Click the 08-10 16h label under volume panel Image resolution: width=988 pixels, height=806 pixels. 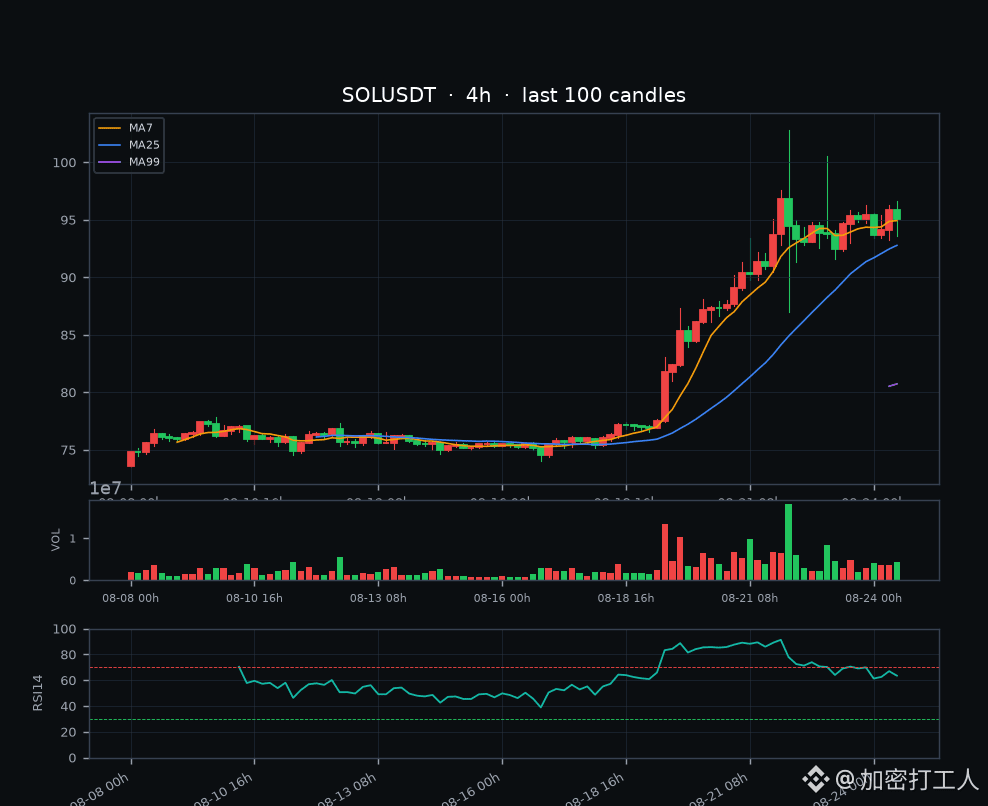(x=255, y=598)
